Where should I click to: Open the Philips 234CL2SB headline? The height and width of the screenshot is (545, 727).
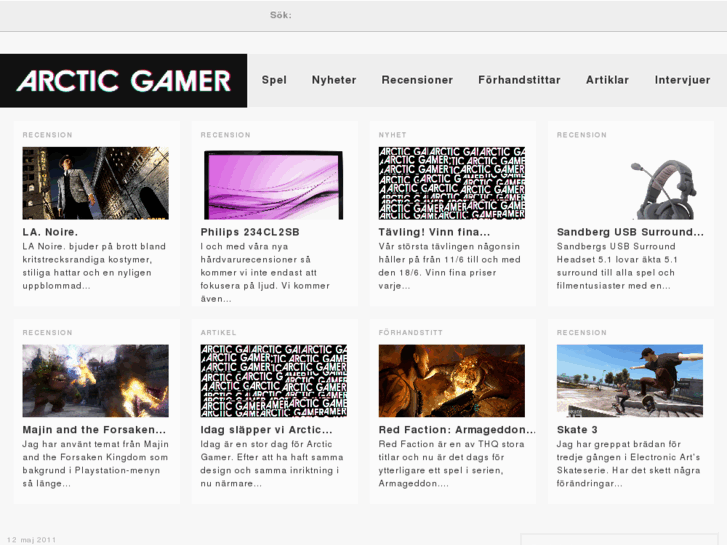coord(250,232)
